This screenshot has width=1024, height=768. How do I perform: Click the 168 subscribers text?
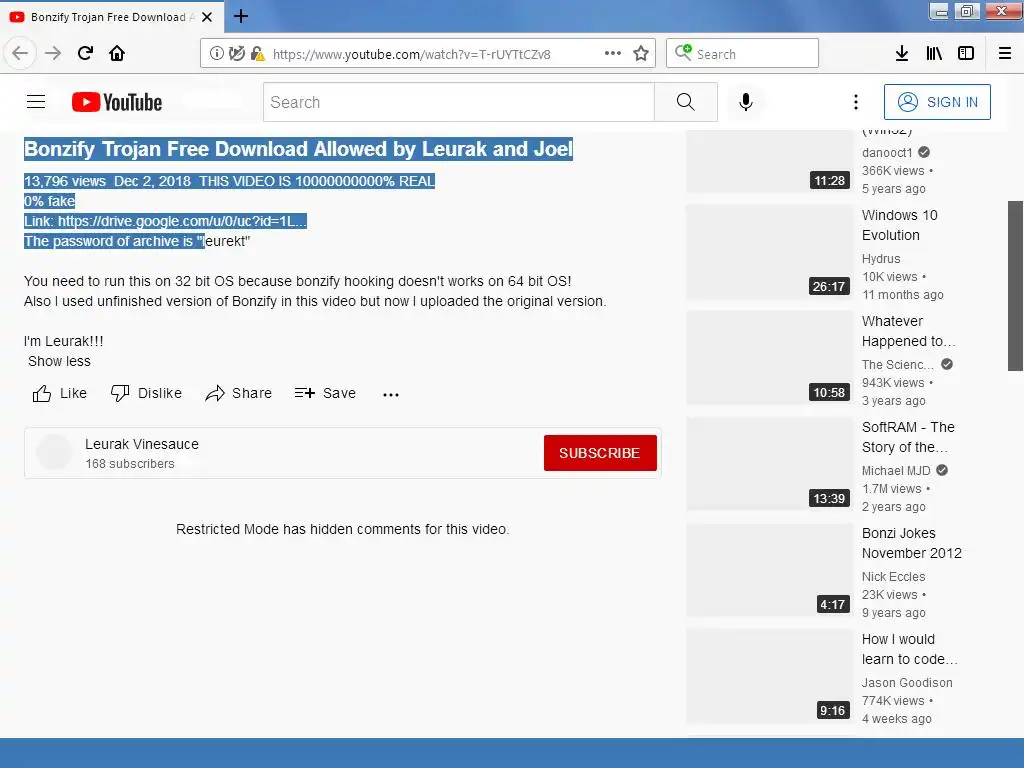tap(130, 464)
